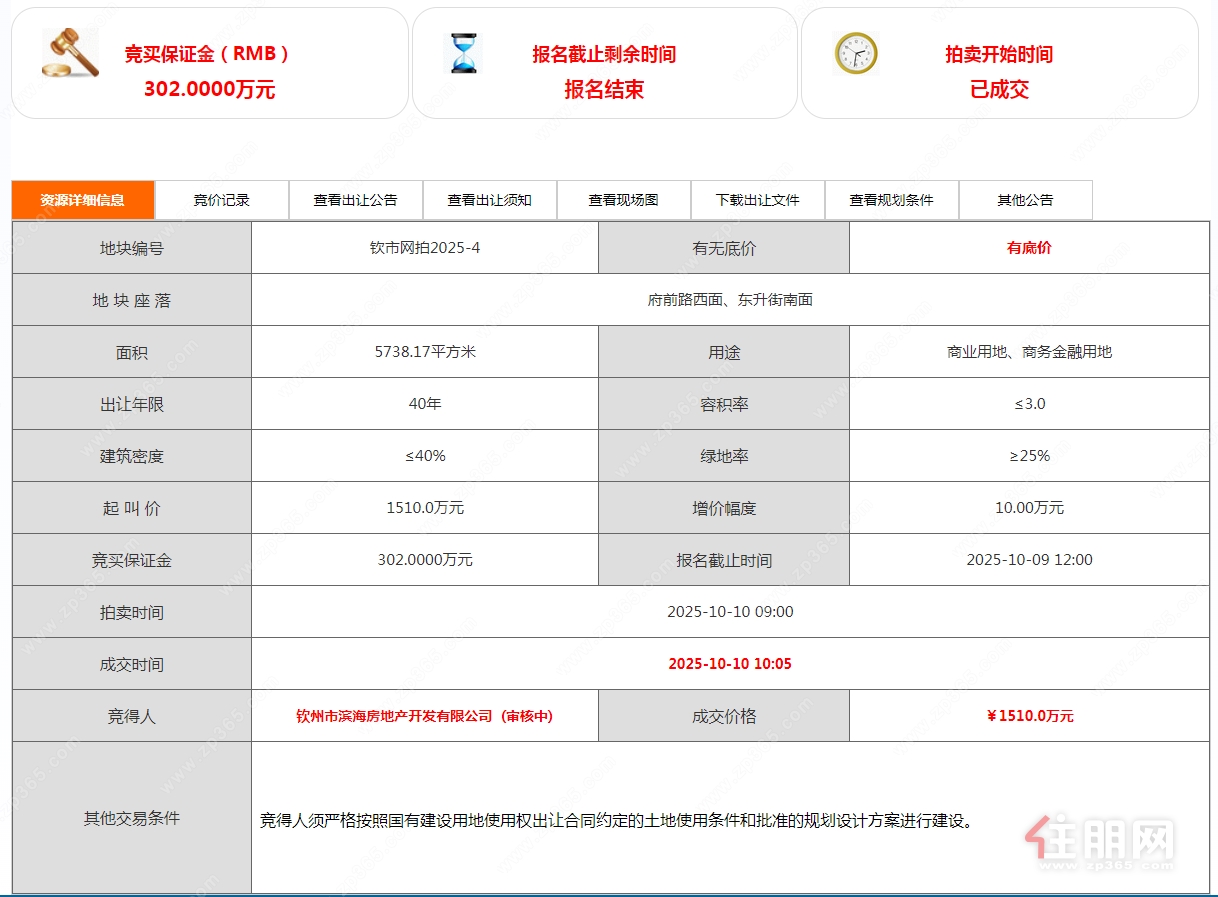Viewport: 1218px width, 897px height.
Task: Click the parcel number 钦市网拍2025-4
Action: click(x=424, y=248)
